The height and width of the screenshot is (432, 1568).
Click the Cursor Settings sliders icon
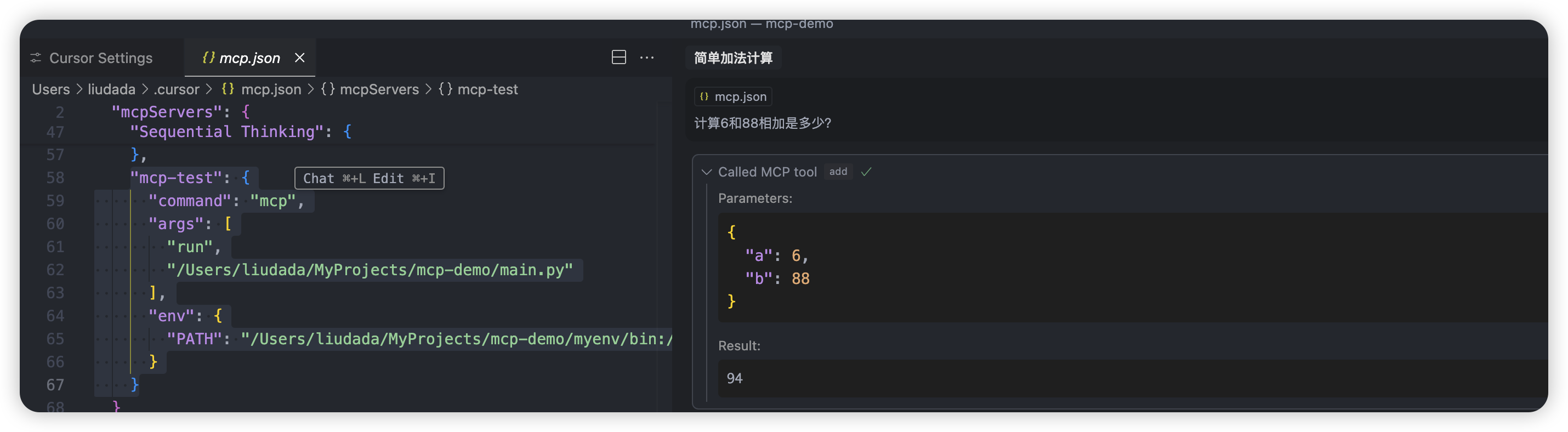point(36,58)
